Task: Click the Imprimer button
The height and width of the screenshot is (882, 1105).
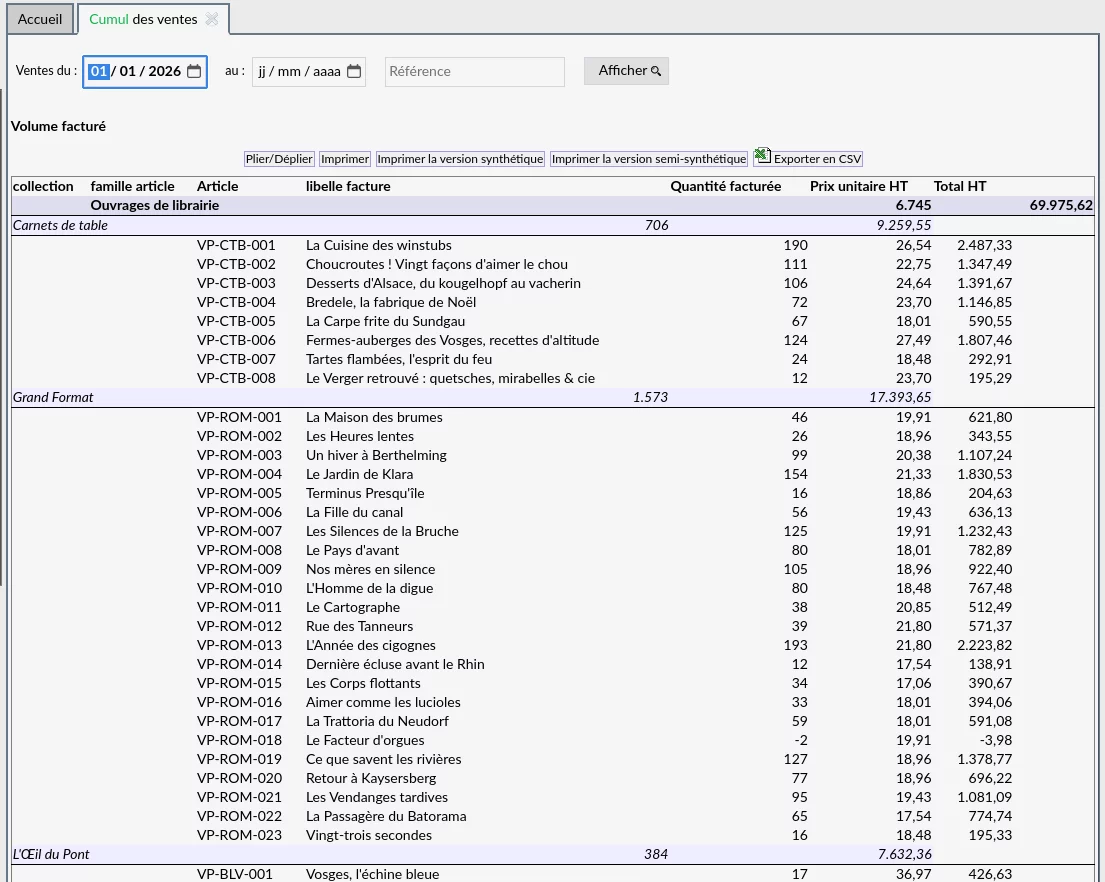Action: (345, 159)
